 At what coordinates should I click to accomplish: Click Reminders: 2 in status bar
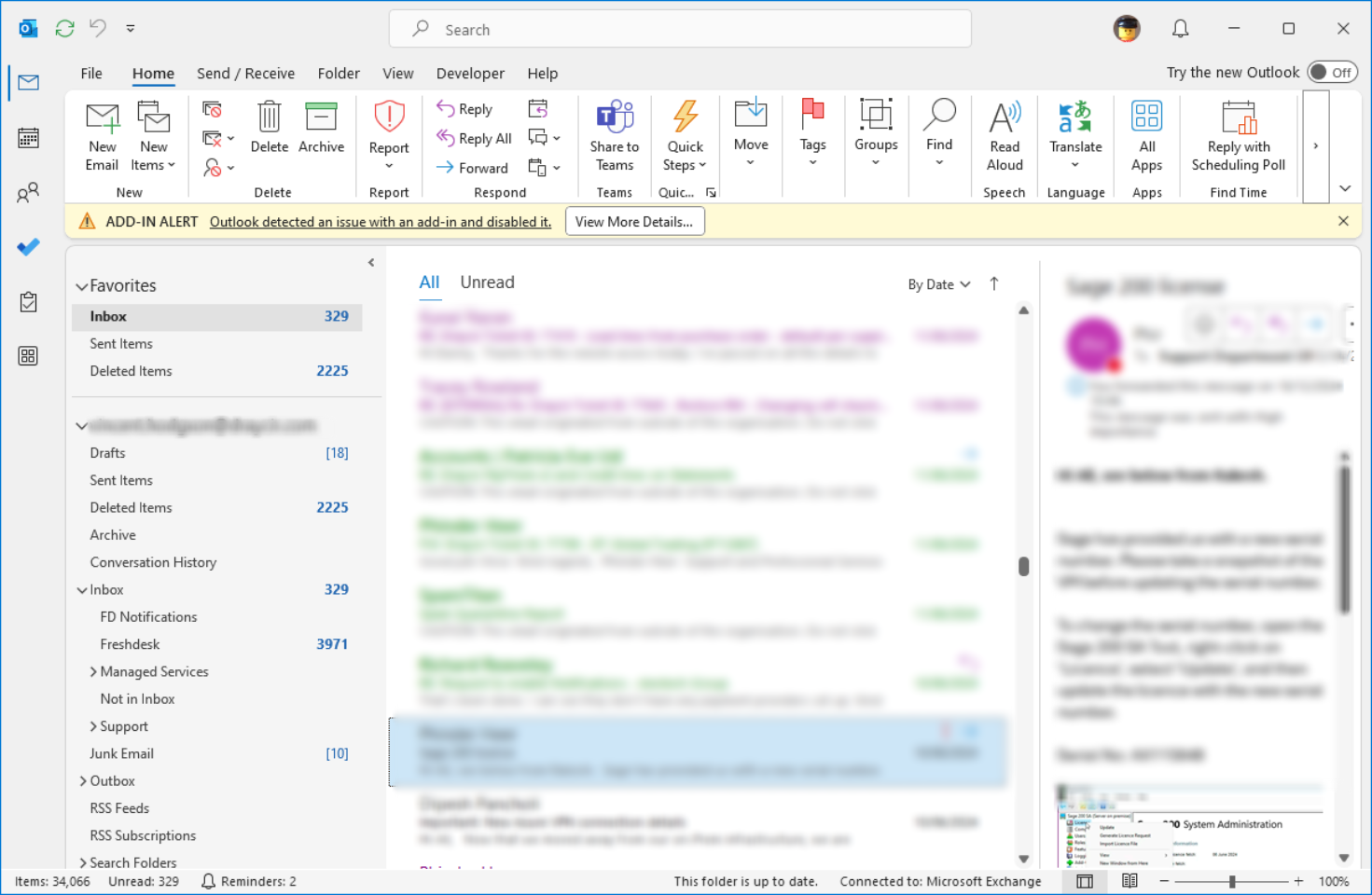click(249, 881)
